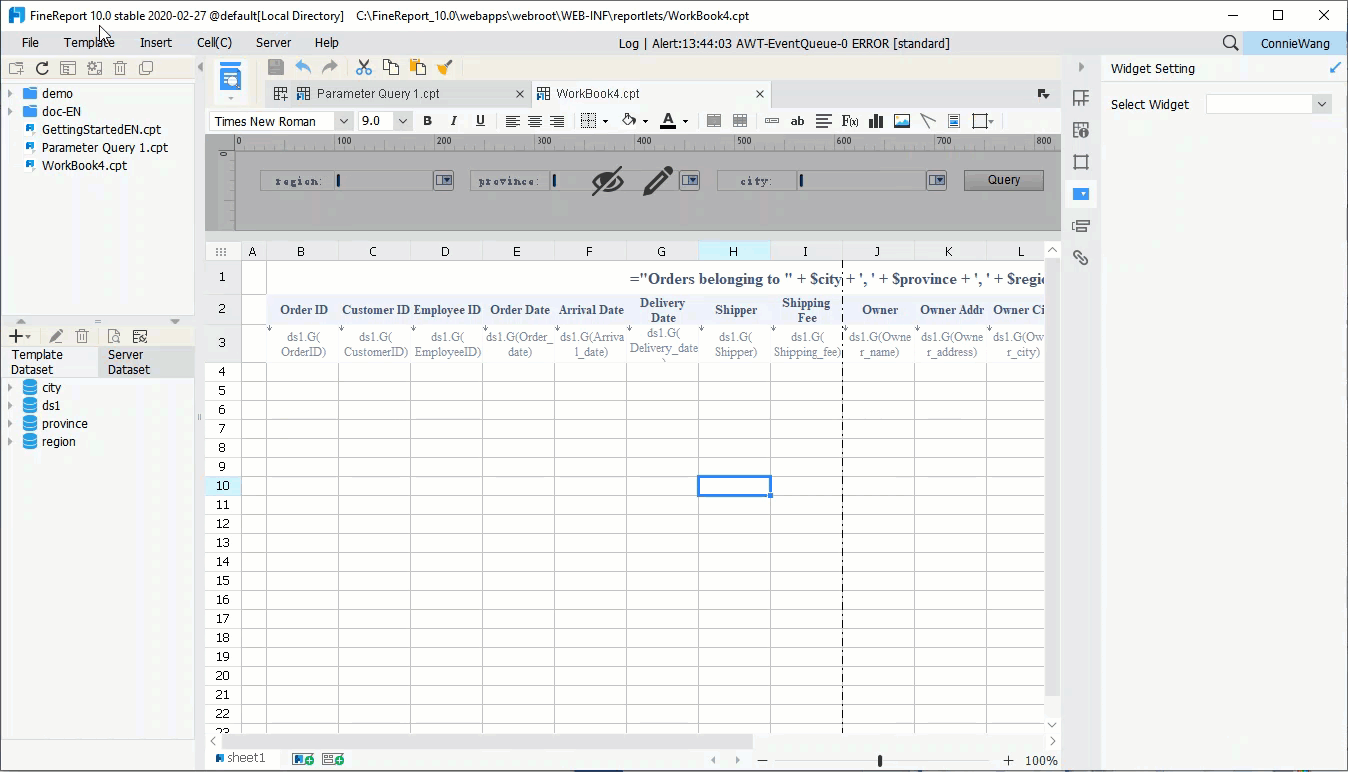The width and height of the screenshot is (1348, 772).
Task: Expand the demo folder
Action: click(x=11, y=94)
